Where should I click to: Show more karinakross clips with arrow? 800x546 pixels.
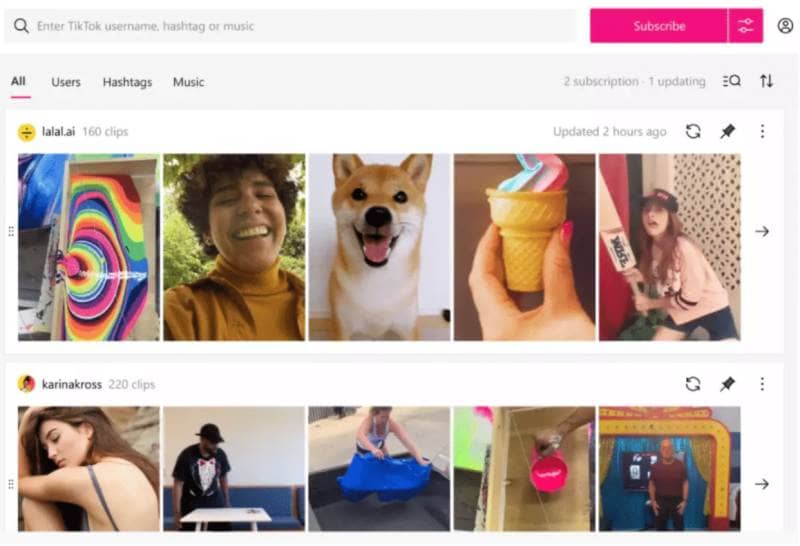click(x=762, y=484)
